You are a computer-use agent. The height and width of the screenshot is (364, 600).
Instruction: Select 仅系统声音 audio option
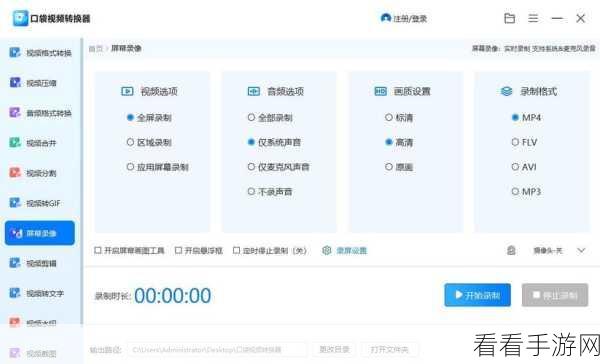coord(274,142)
